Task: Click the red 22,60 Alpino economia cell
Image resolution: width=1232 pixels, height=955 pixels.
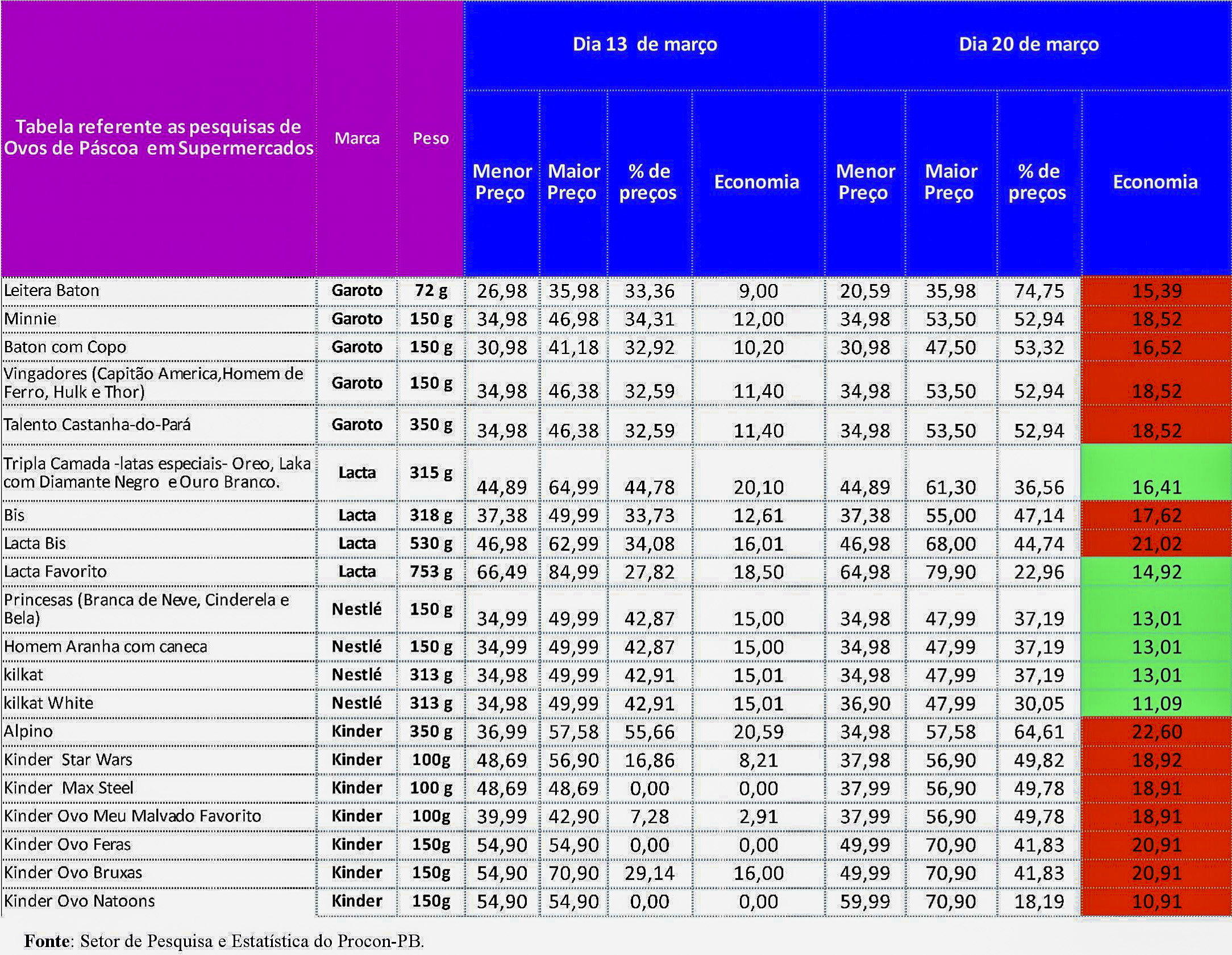Action: 1156,732
